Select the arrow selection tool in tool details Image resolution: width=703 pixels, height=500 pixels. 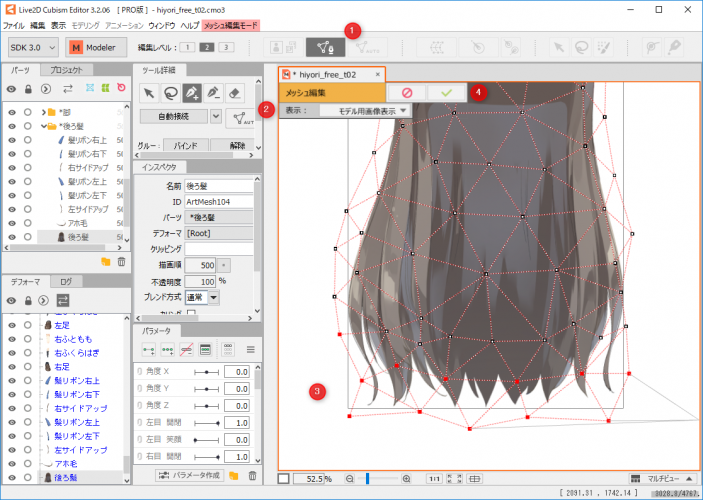coord(148,92)
